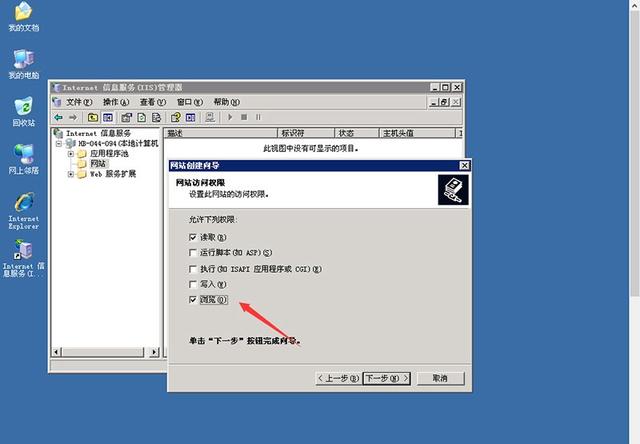Open Network Neighborhood desktop icon

click(24, 159)
